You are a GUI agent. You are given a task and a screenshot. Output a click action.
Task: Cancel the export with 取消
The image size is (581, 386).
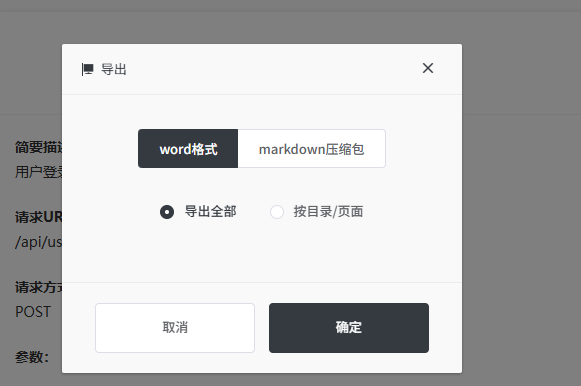[x=175, y=328]
